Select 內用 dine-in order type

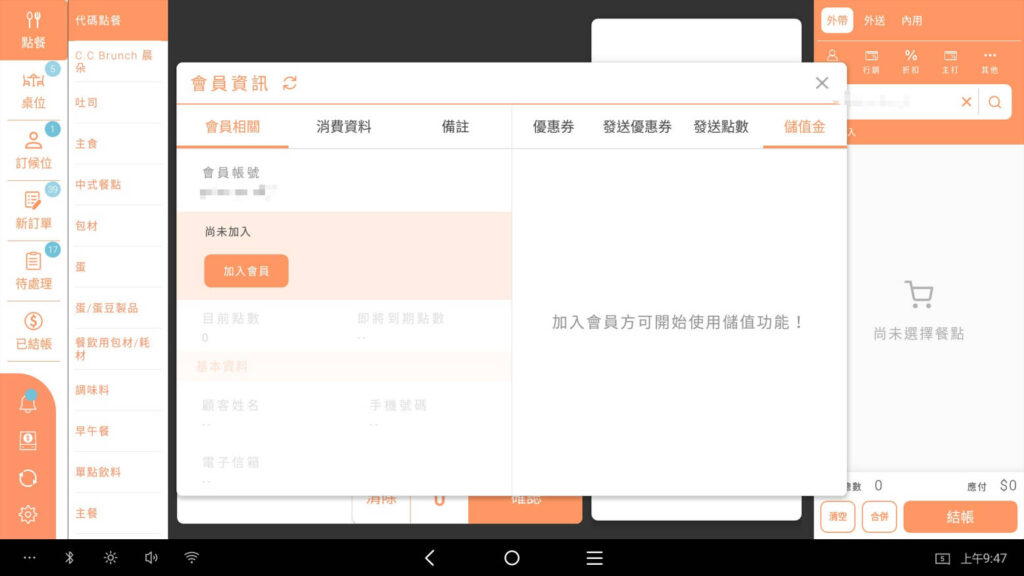pyautogui.click(x=912, y=21)
